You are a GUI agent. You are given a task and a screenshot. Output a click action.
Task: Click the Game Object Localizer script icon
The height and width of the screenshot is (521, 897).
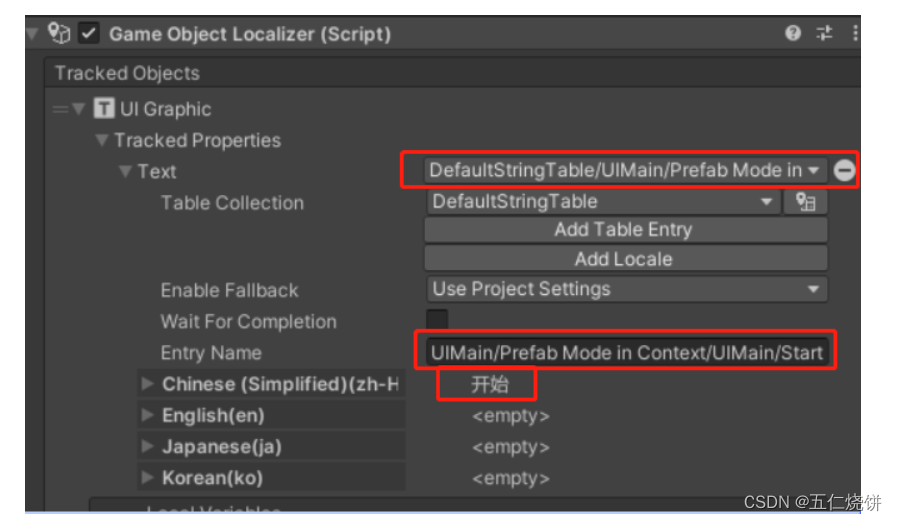(x=60, y=34)
